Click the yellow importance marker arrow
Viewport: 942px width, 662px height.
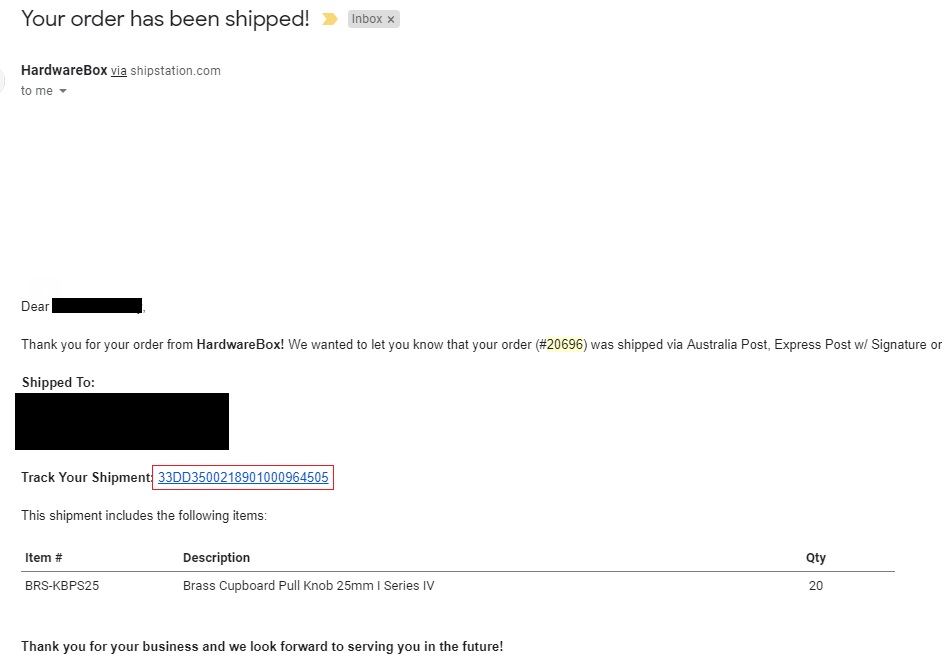330,18
